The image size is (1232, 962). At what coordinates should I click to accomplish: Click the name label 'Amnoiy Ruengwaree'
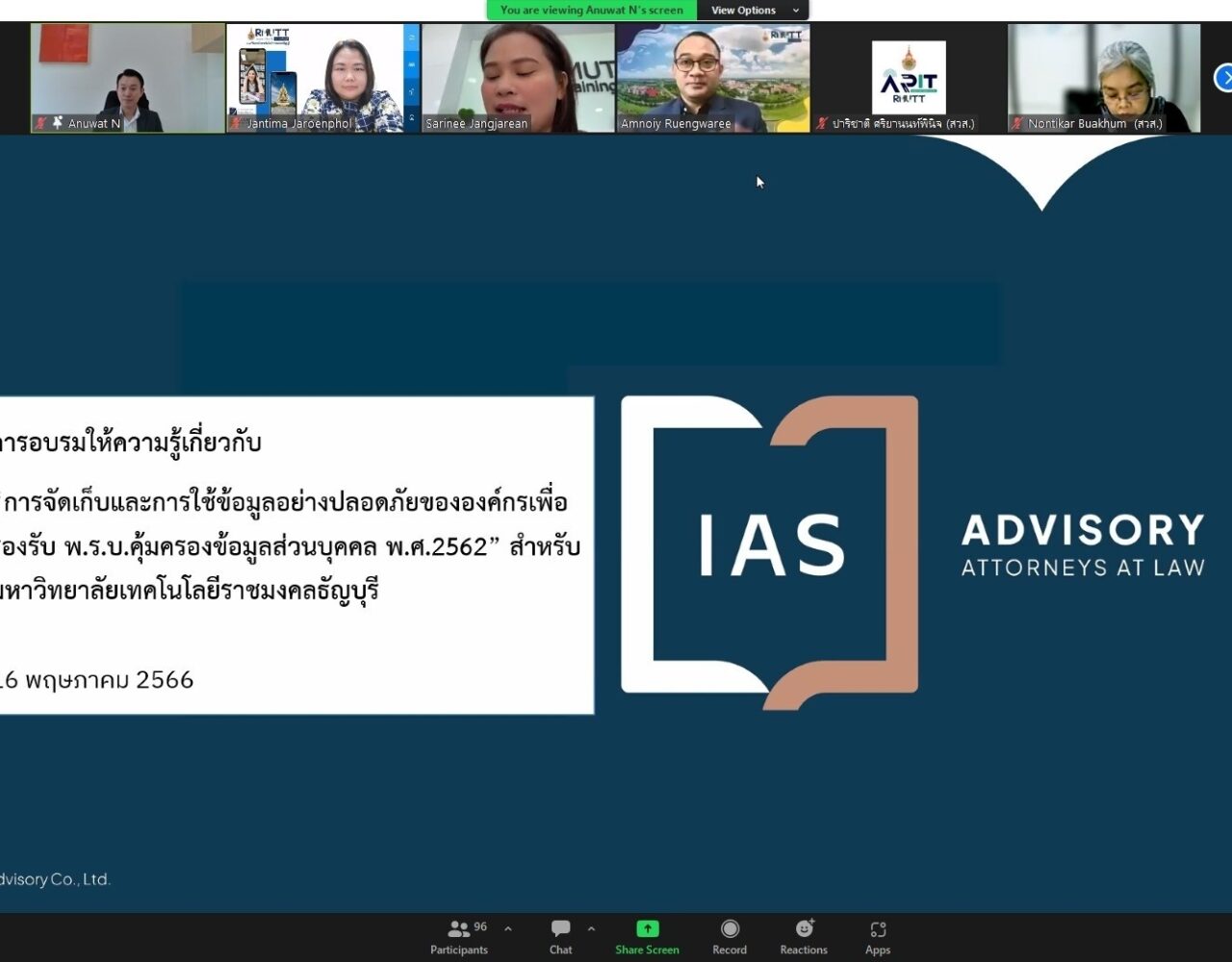click(x=676, y=124)
